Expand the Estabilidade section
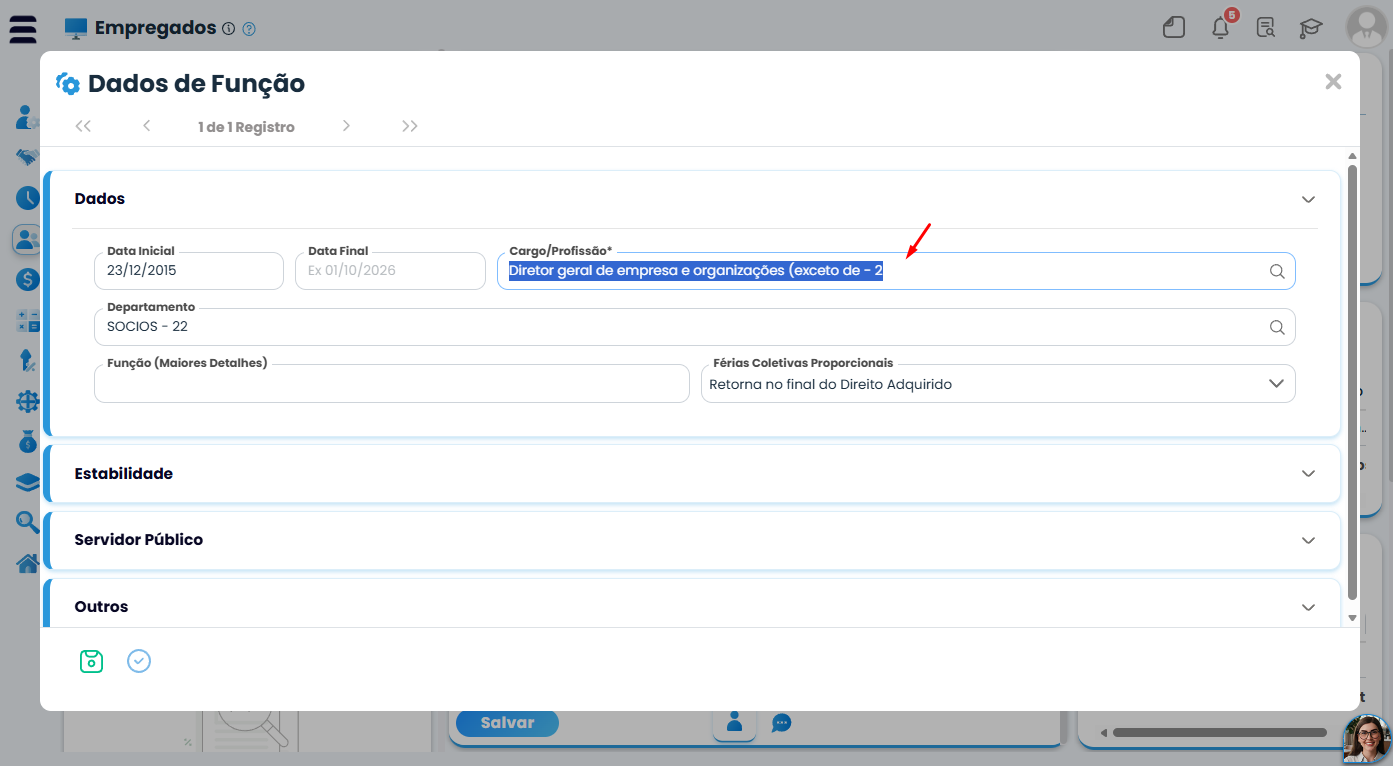Viewport: 1393px width, 766px height. [1308, 474]
